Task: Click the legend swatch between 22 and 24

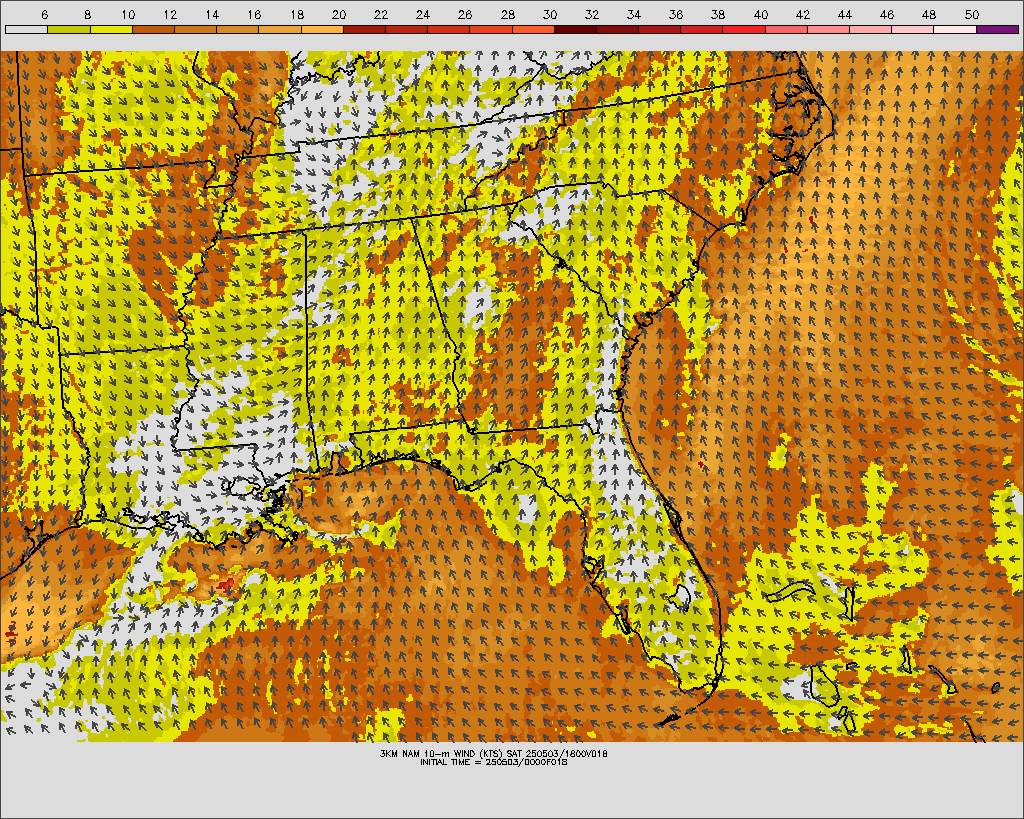Action: [x=406, y=29]
